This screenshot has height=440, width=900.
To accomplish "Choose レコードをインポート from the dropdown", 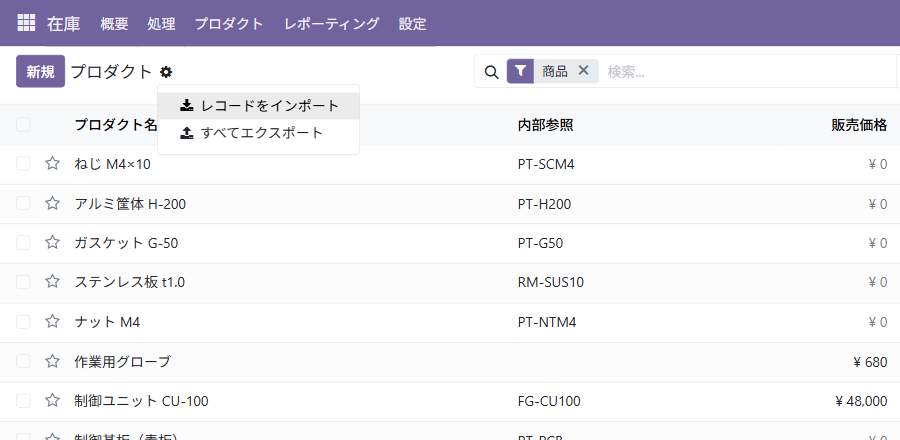I will (259, 106).
